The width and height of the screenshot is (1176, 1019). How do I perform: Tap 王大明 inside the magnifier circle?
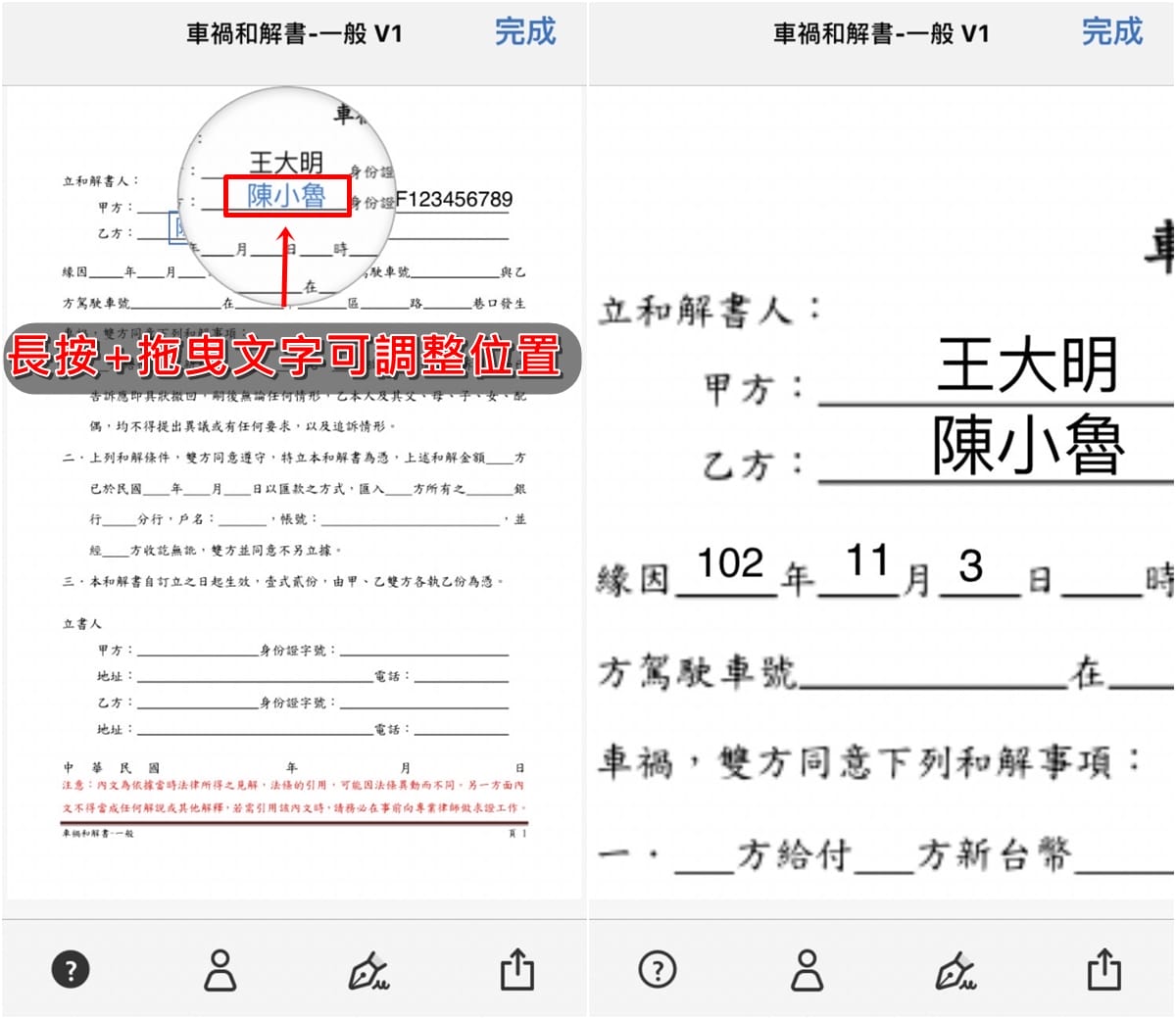(x=285, y=162)
